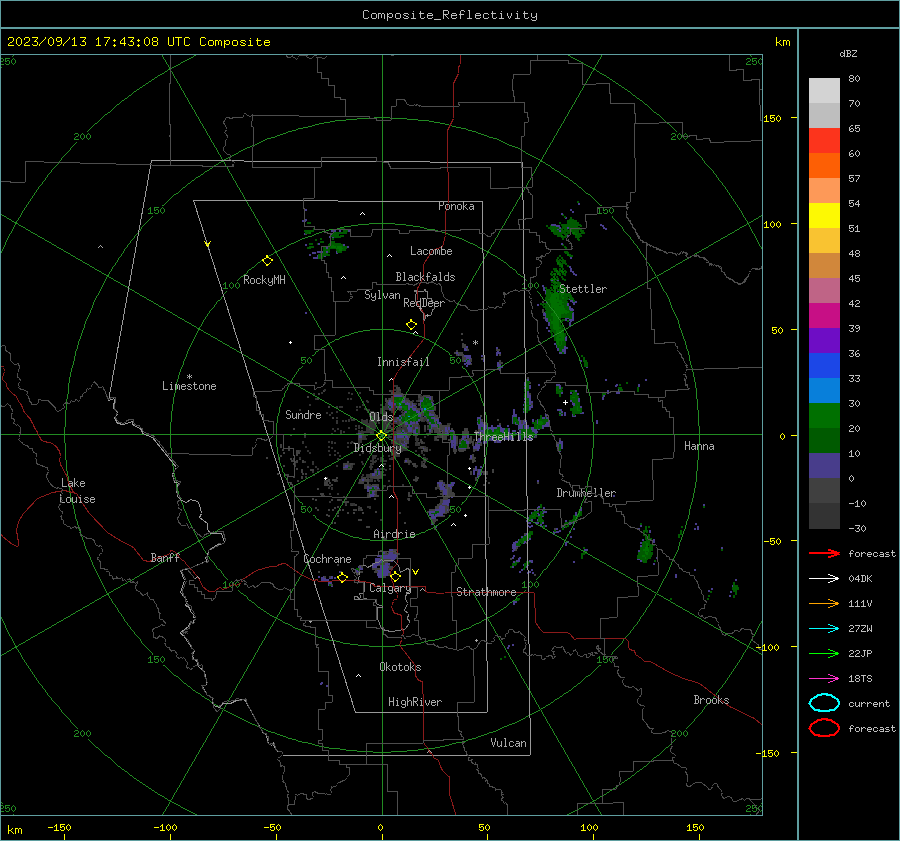The height and width of the screenshot is (841, 900).
Task: Click the Brooks city label
Action: pyautogui.click(x=711, y=700)
